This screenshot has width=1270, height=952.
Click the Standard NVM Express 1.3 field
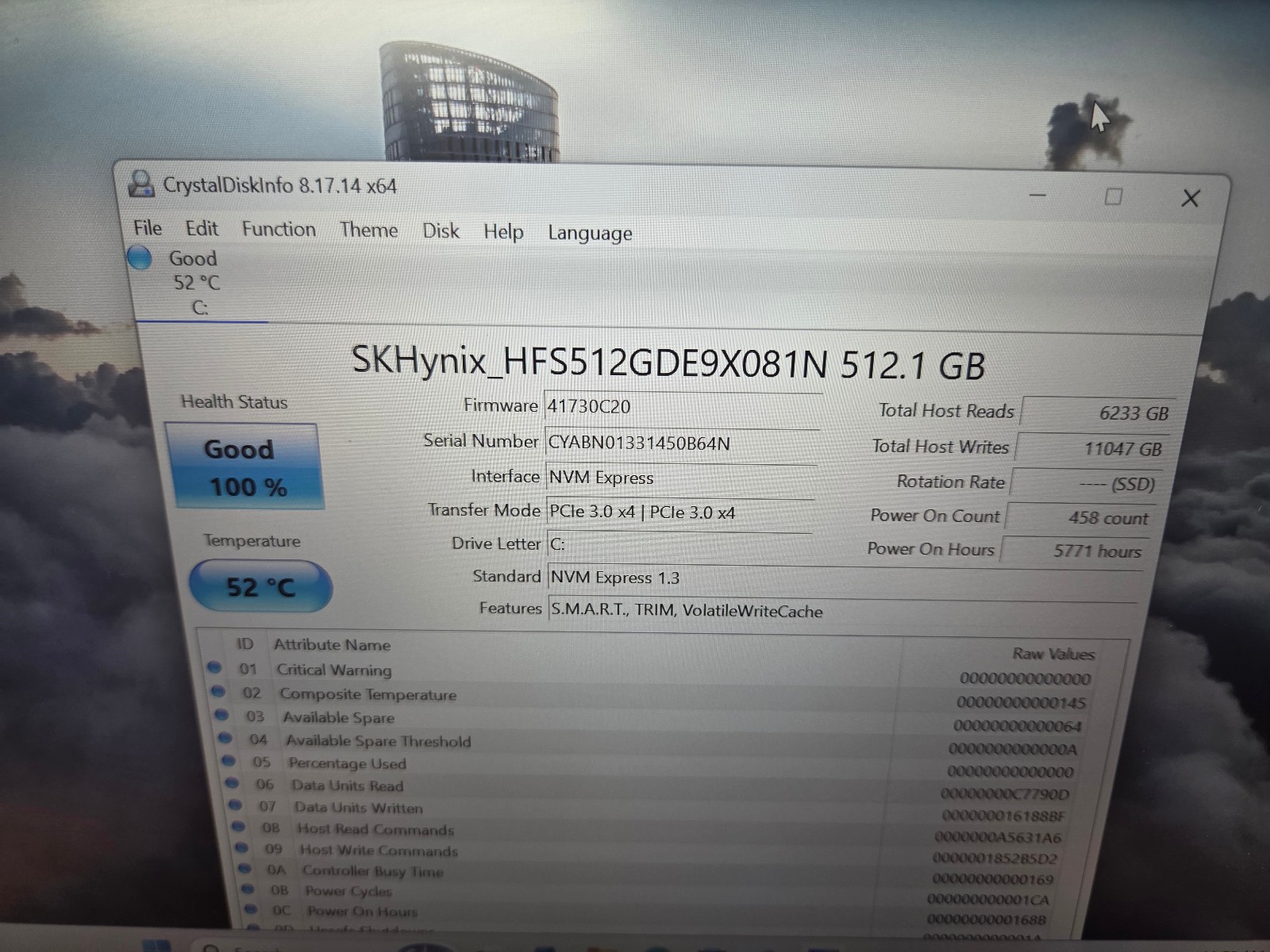[x=844, y=579]
